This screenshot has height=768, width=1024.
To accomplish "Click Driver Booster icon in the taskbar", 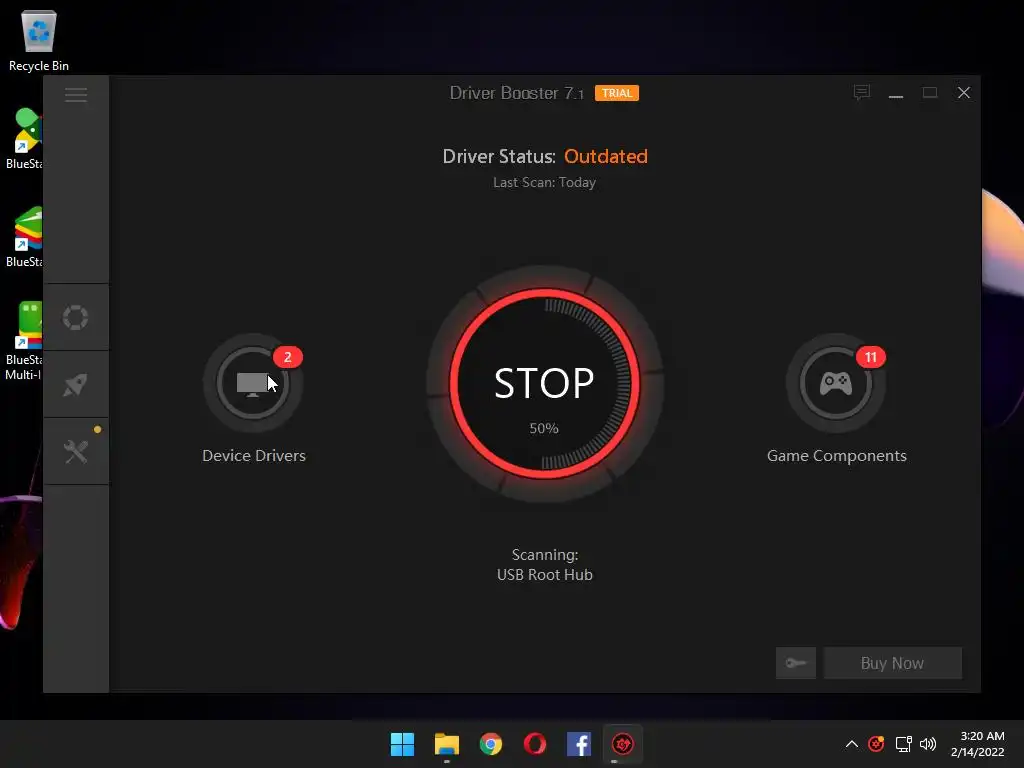I will pos(622,744).
